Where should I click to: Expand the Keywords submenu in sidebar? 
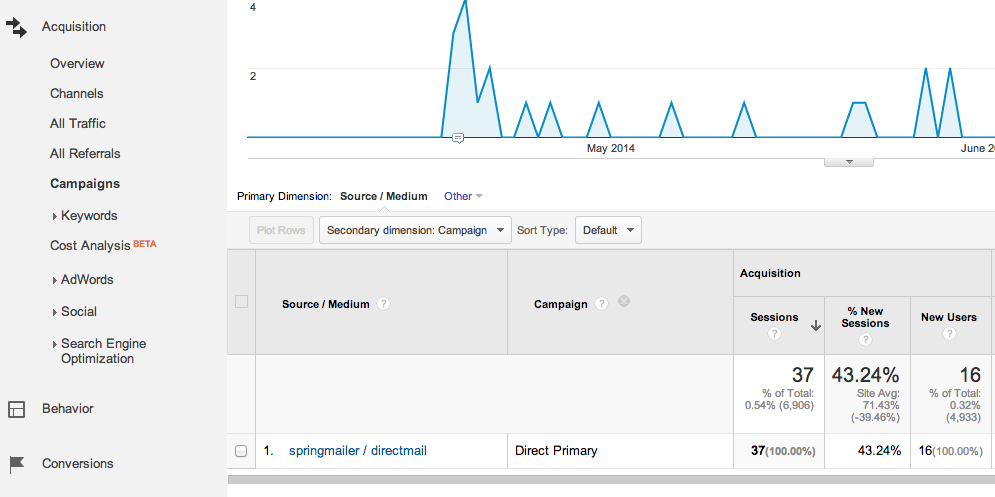[54, 216]
